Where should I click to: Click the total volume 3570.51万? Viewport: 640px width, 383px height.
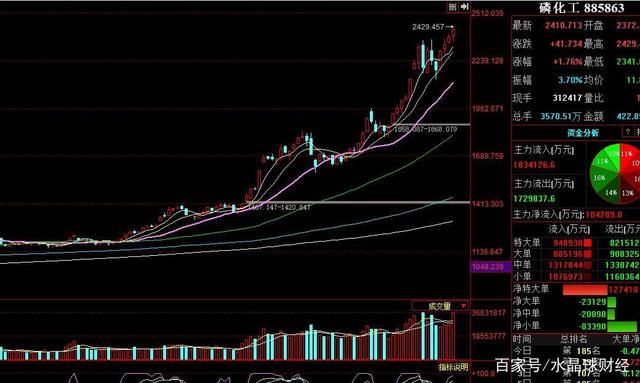[x=560, y=117]
